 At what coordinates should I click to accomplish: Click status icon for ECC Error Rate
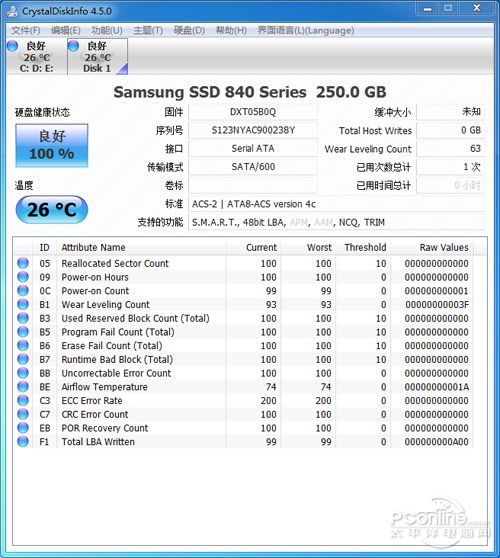tap(23, 400)
